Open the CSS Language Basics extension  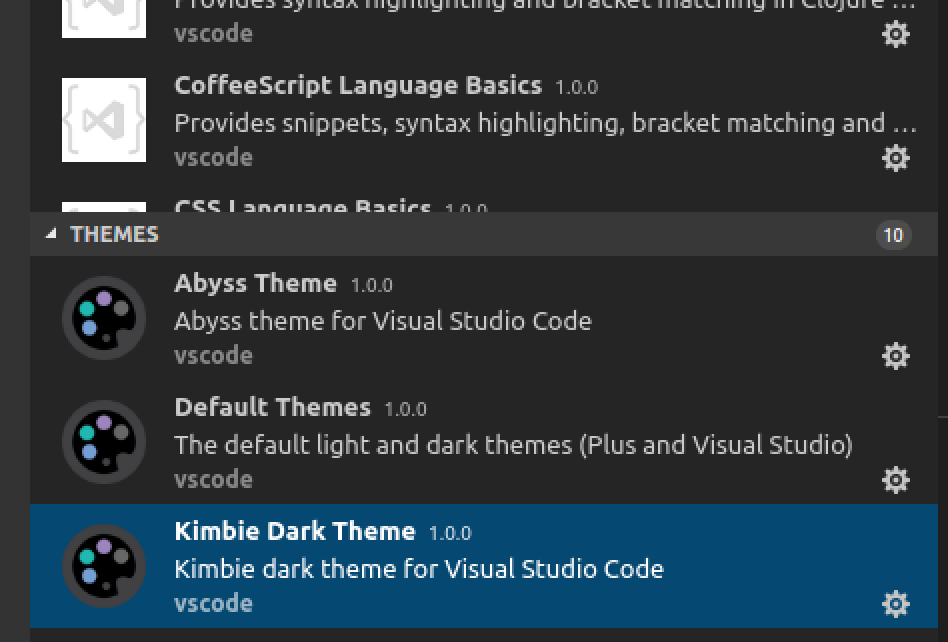point(302,207)
